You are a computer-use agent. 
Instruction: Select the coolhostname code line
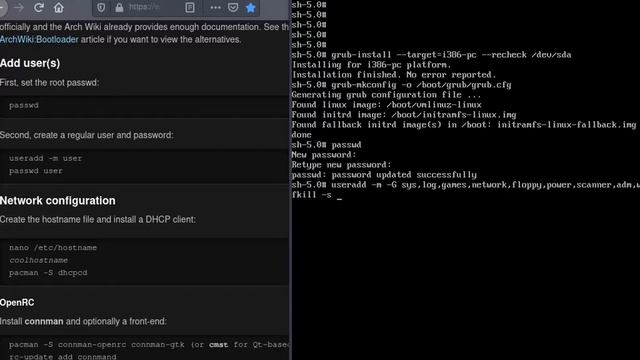pos(38,260)
